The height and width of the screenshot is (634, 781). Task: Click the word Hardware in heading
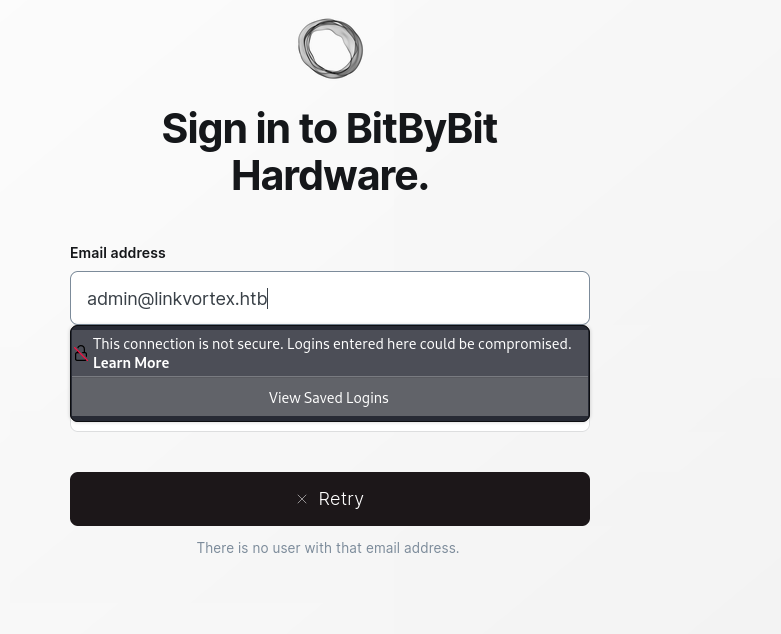(330, 176)
